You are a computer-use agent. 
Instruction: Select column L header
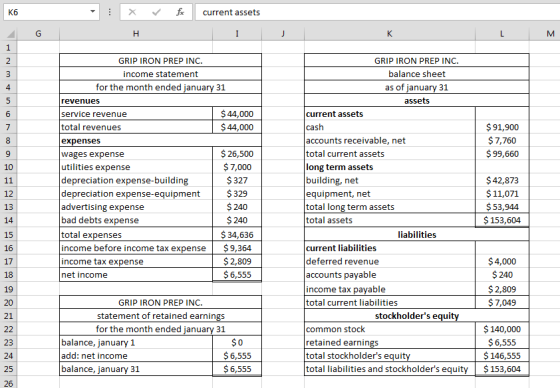502,34
